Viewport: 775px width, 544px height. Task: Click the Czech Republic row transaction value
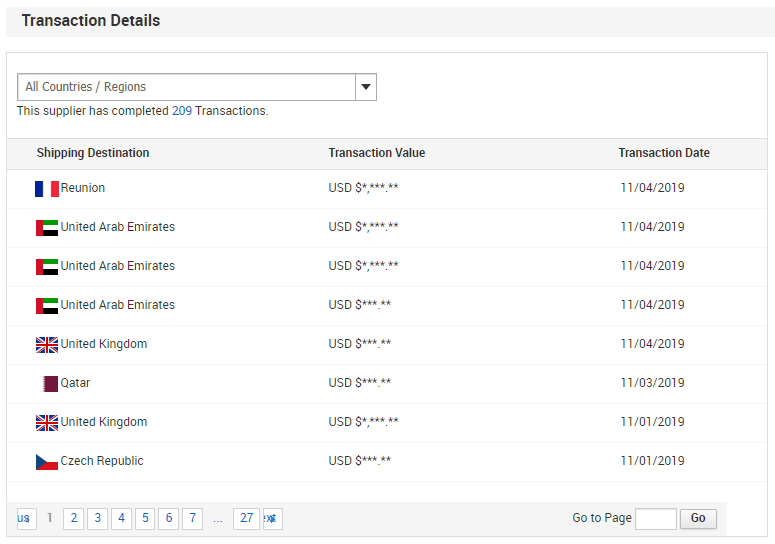pos(359,461)
